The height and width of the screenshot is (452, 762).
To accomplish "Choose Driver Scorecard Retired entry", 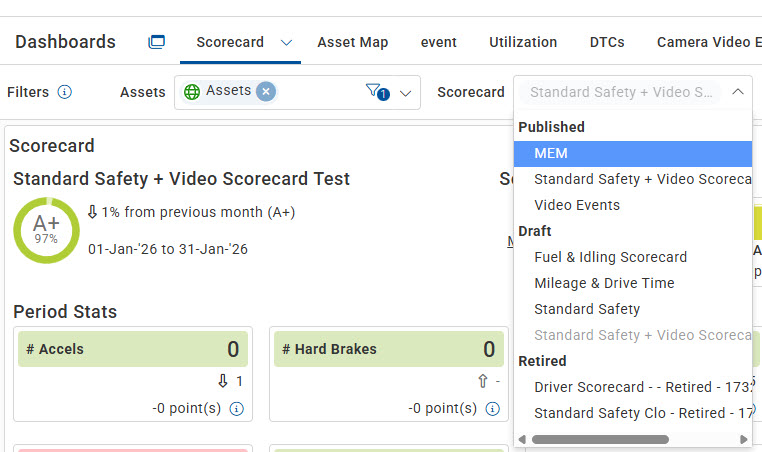I will click(x=633, y=387).
